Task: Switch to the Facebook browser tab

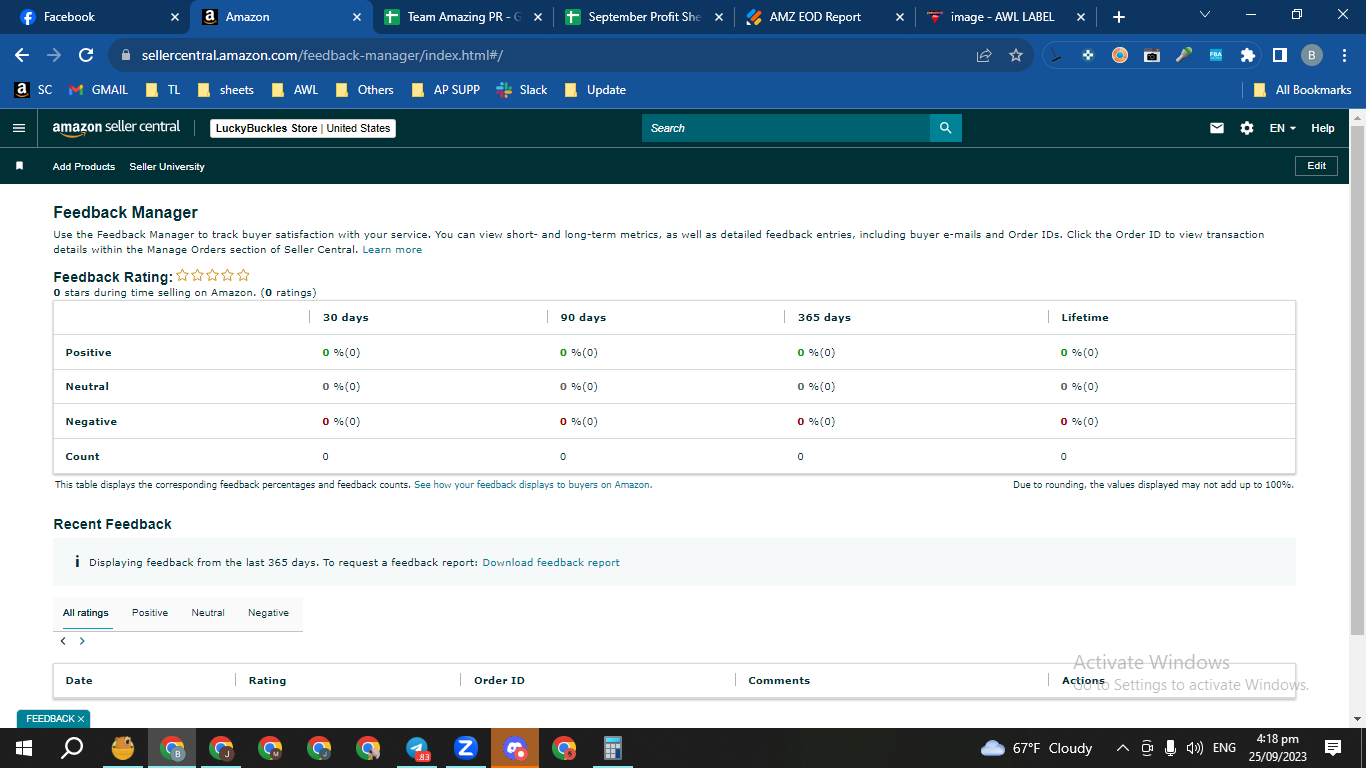Action: point(100,17)
